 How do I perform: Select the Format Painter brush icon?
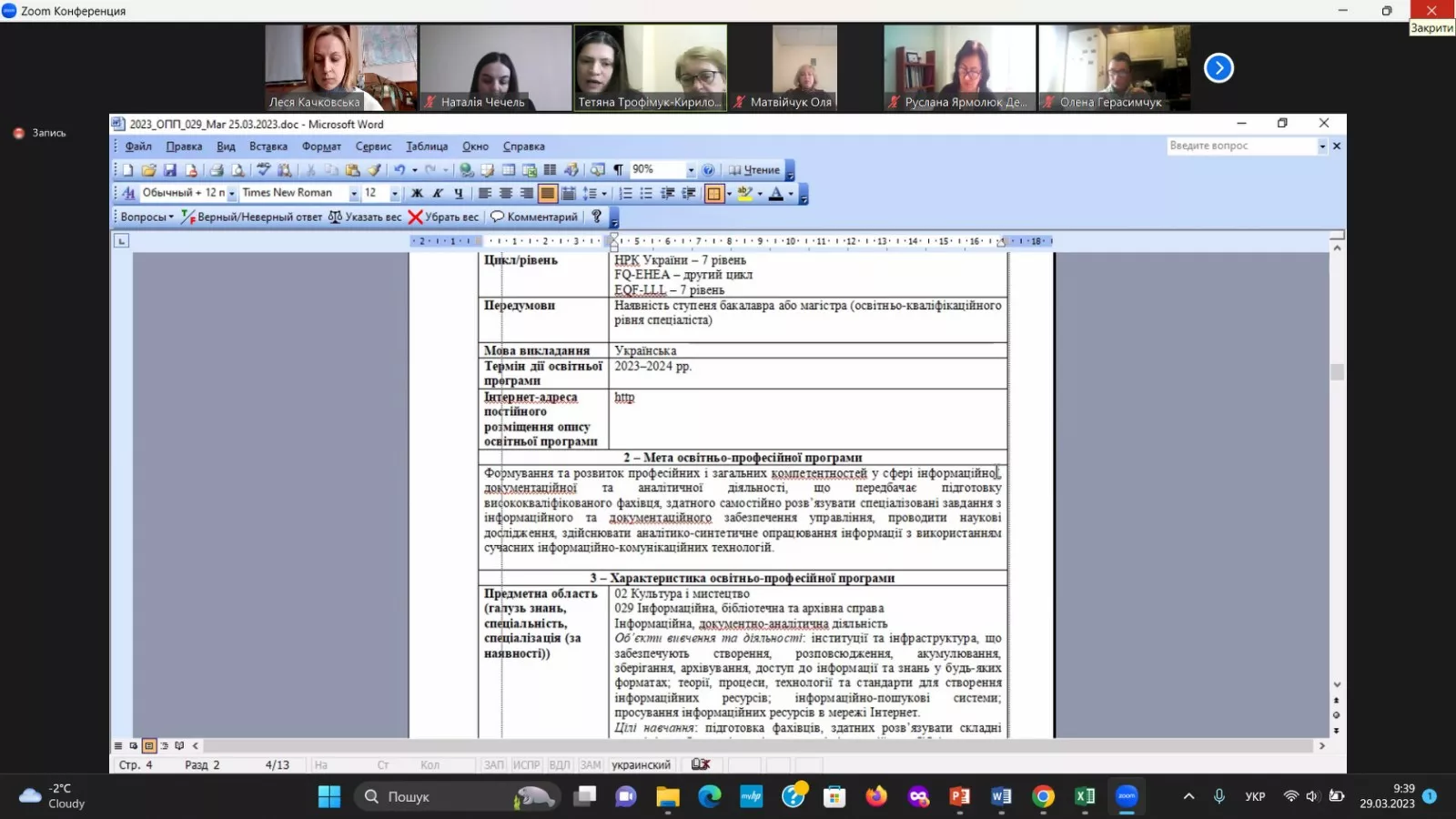pyautogui.click(x=374, y=170)
